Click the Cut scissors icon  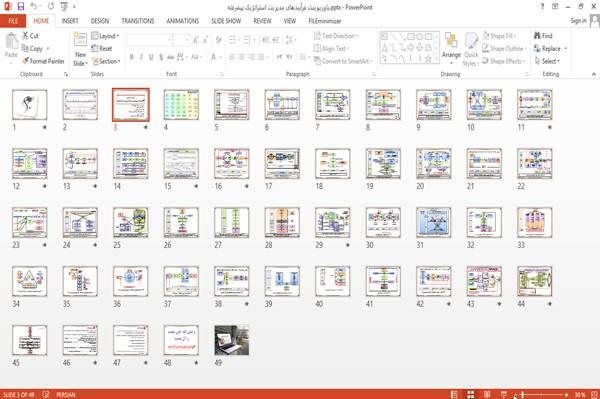(26, 36)
